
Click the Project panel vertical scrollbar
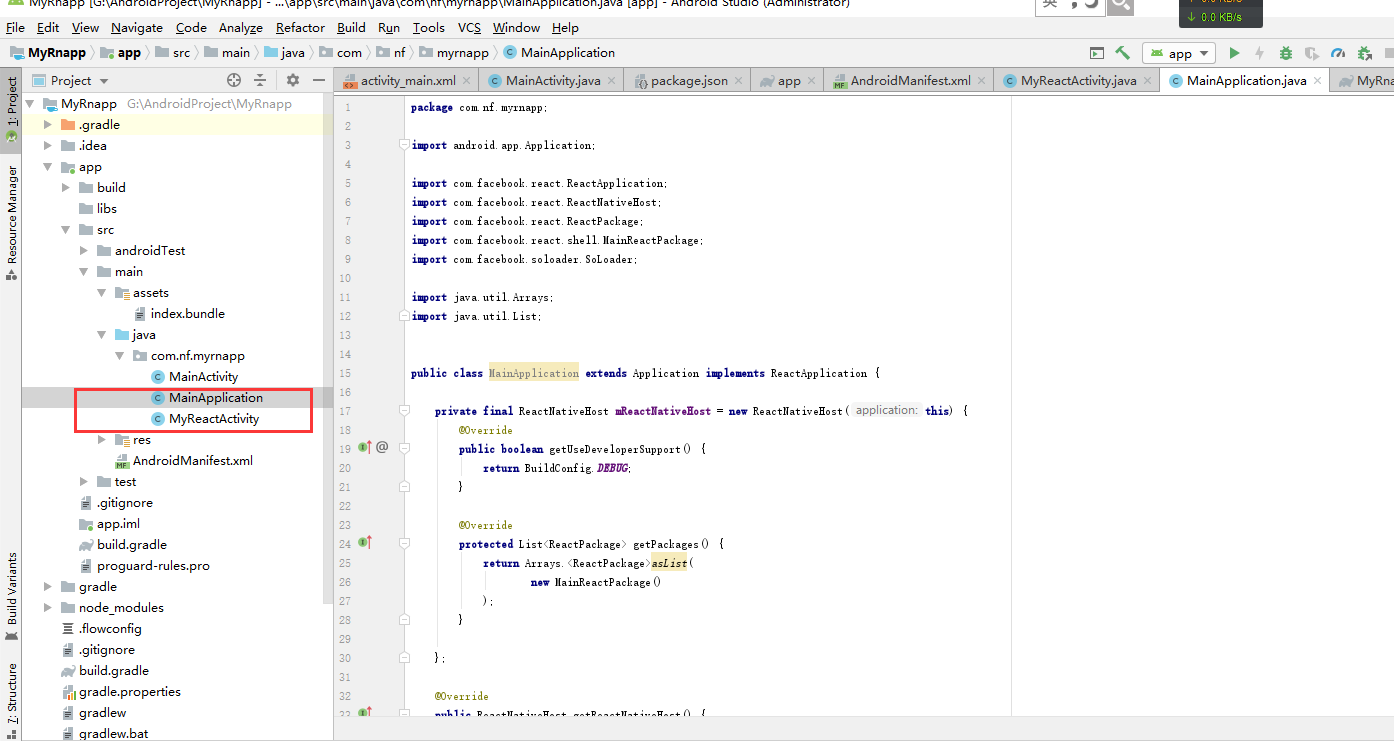tap(328, 350)
